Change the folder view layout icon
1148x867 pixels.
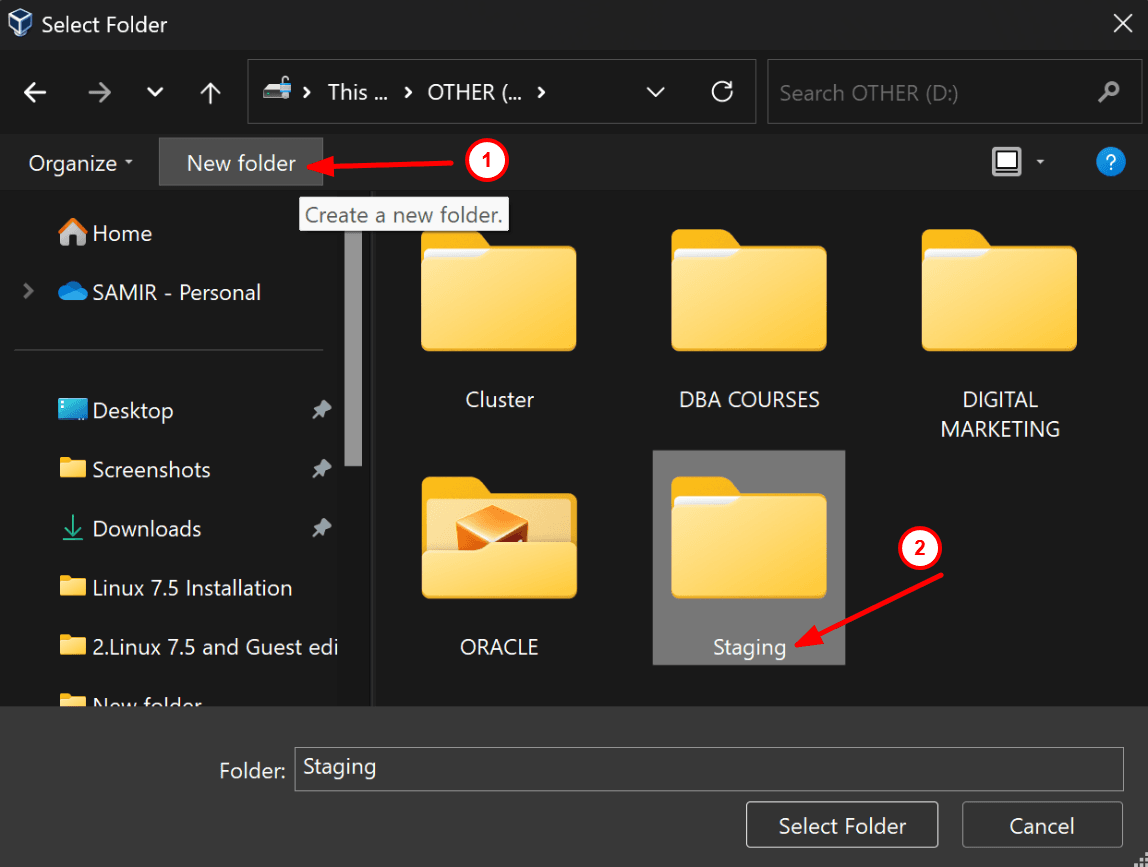click(x=1006, y=161)
